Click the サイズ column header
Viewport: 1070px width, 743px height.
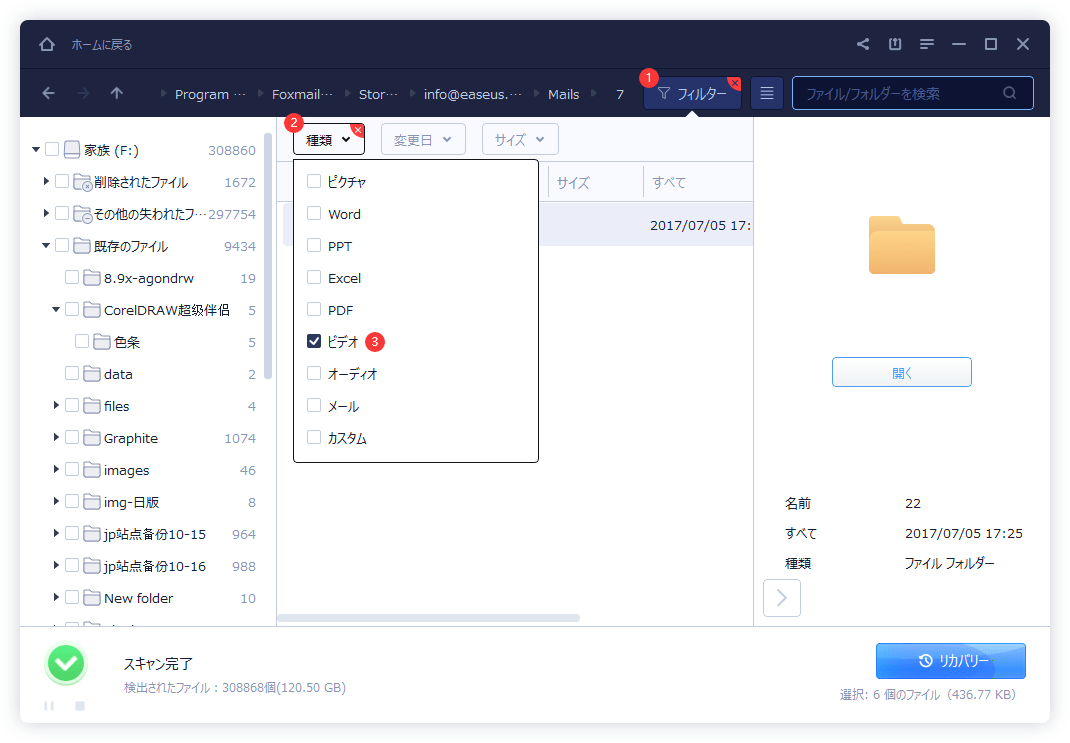(573, 182)
